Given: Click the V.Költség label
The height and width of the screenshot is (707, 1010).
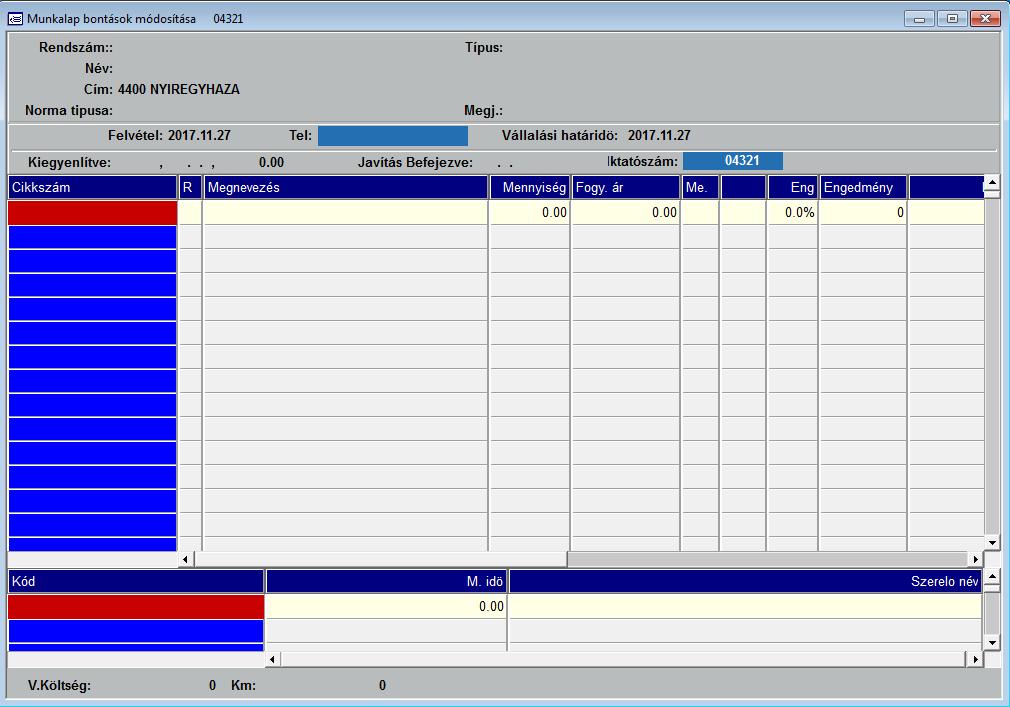Looking at the screenshot, I should (59, 686).
